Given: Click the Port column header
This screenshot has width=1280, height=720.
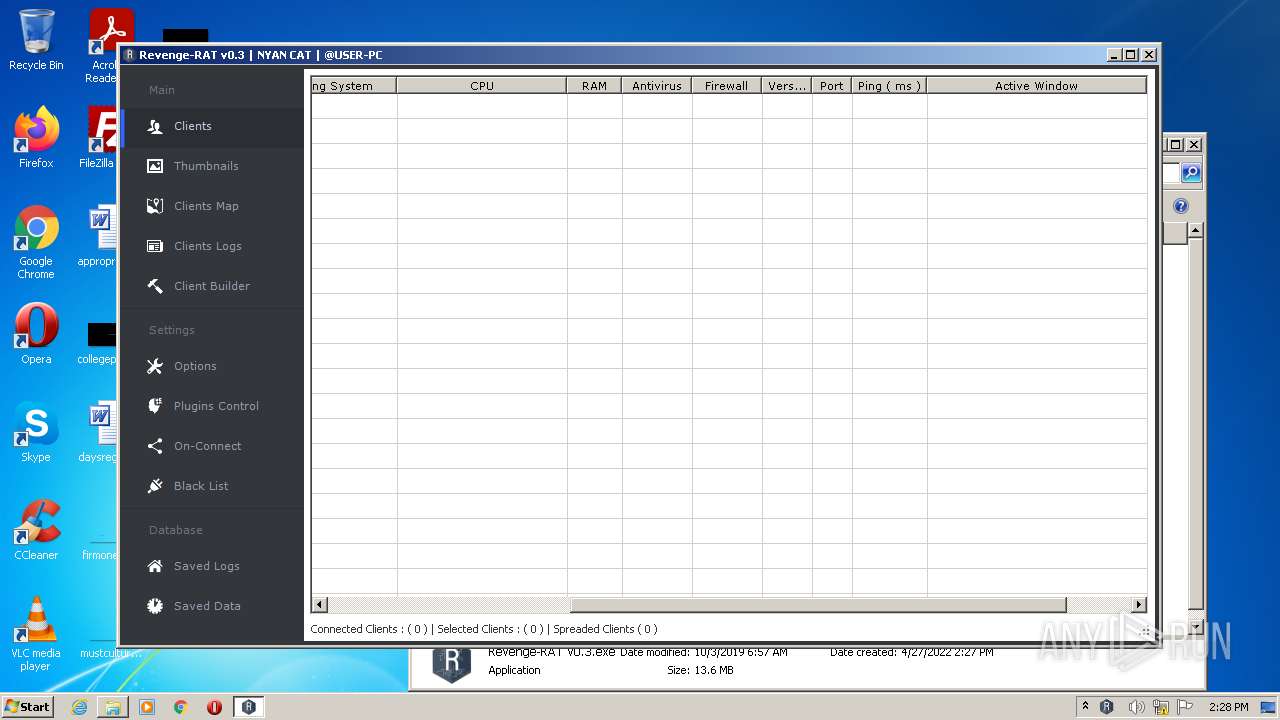Looking at the screenshot, I should (832, 86).
